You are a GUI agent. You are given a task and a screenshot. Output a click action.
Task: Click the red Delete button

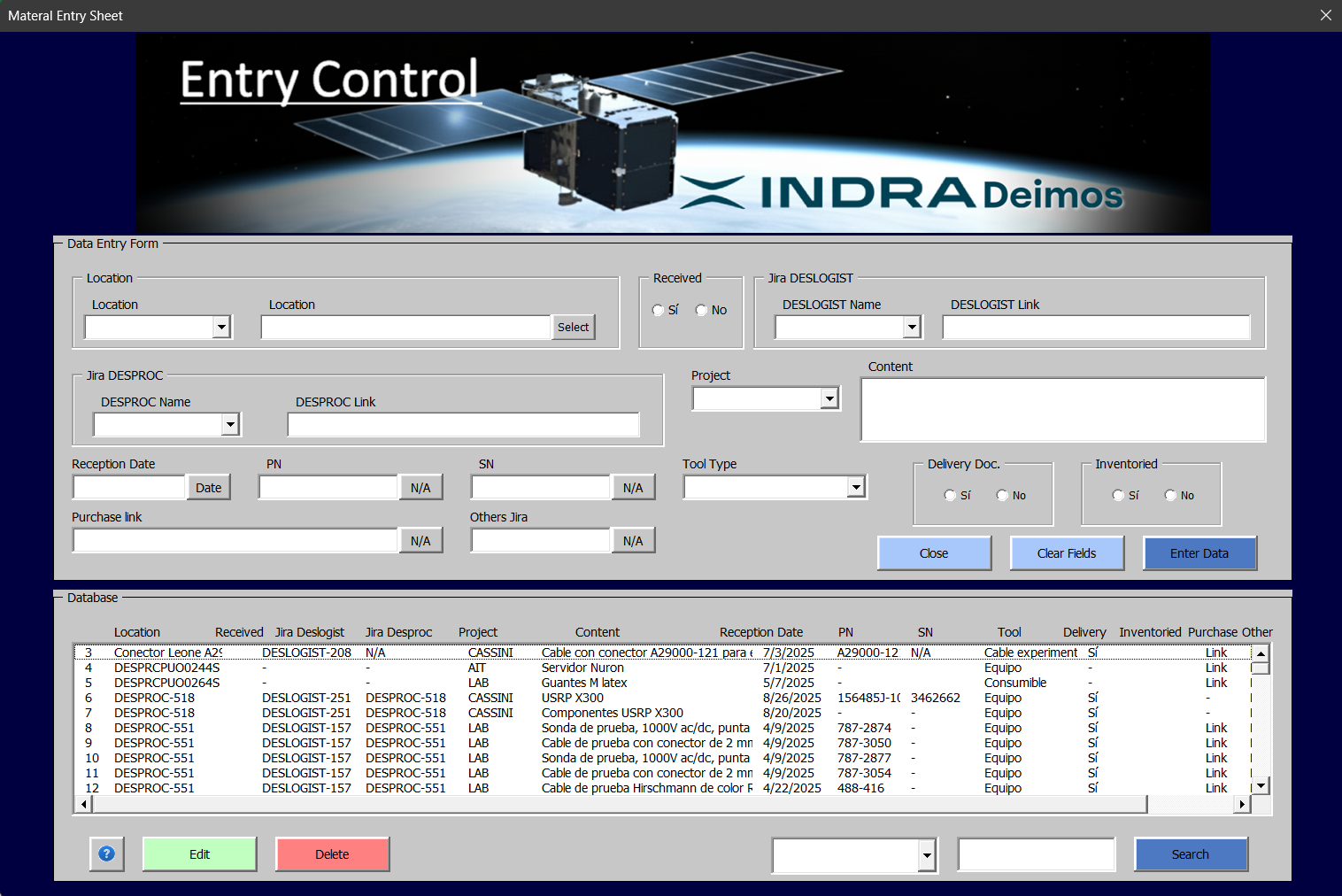pos(332,854)
